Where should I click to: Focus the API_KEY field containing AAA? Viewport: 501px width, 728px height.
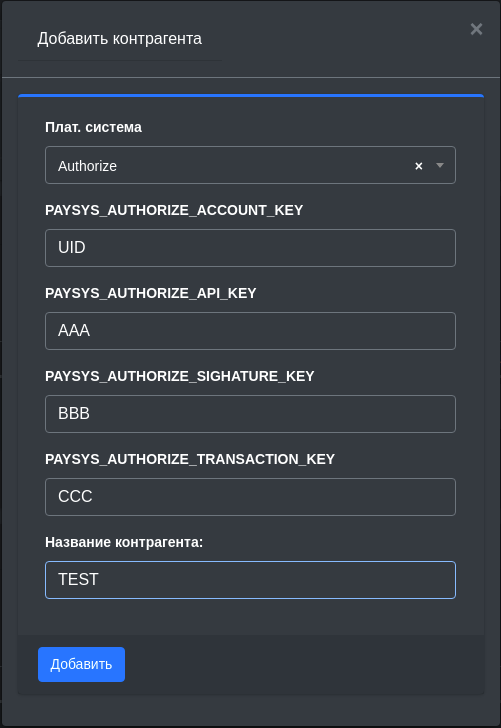click(x=250, y=331)
